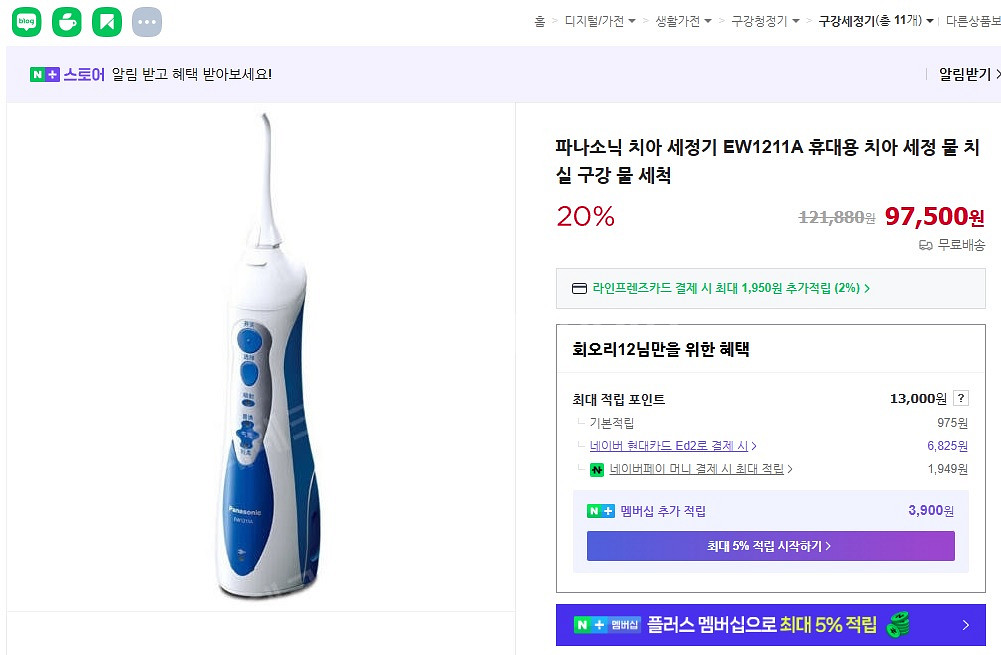The image size is (1001, 655).
Task: Open more sharing options ellipsis icon
Action: click(147, 22)
